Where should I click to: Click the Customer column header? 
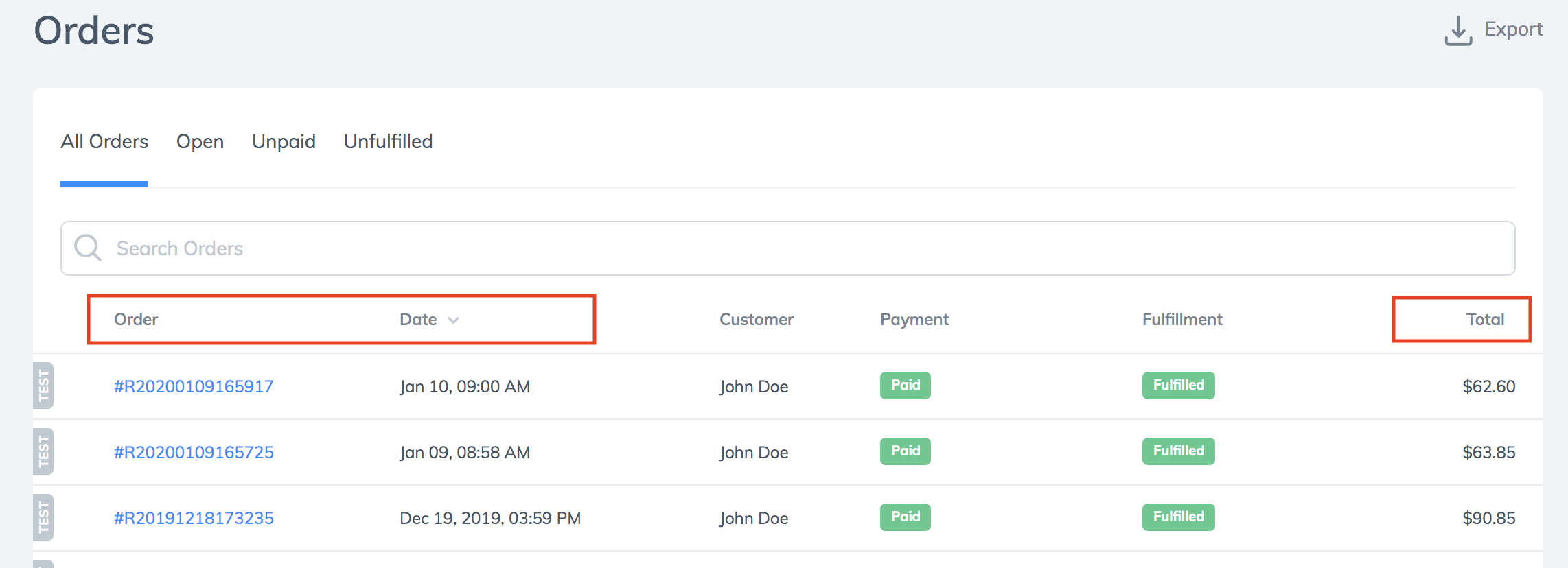pos(756,319)
